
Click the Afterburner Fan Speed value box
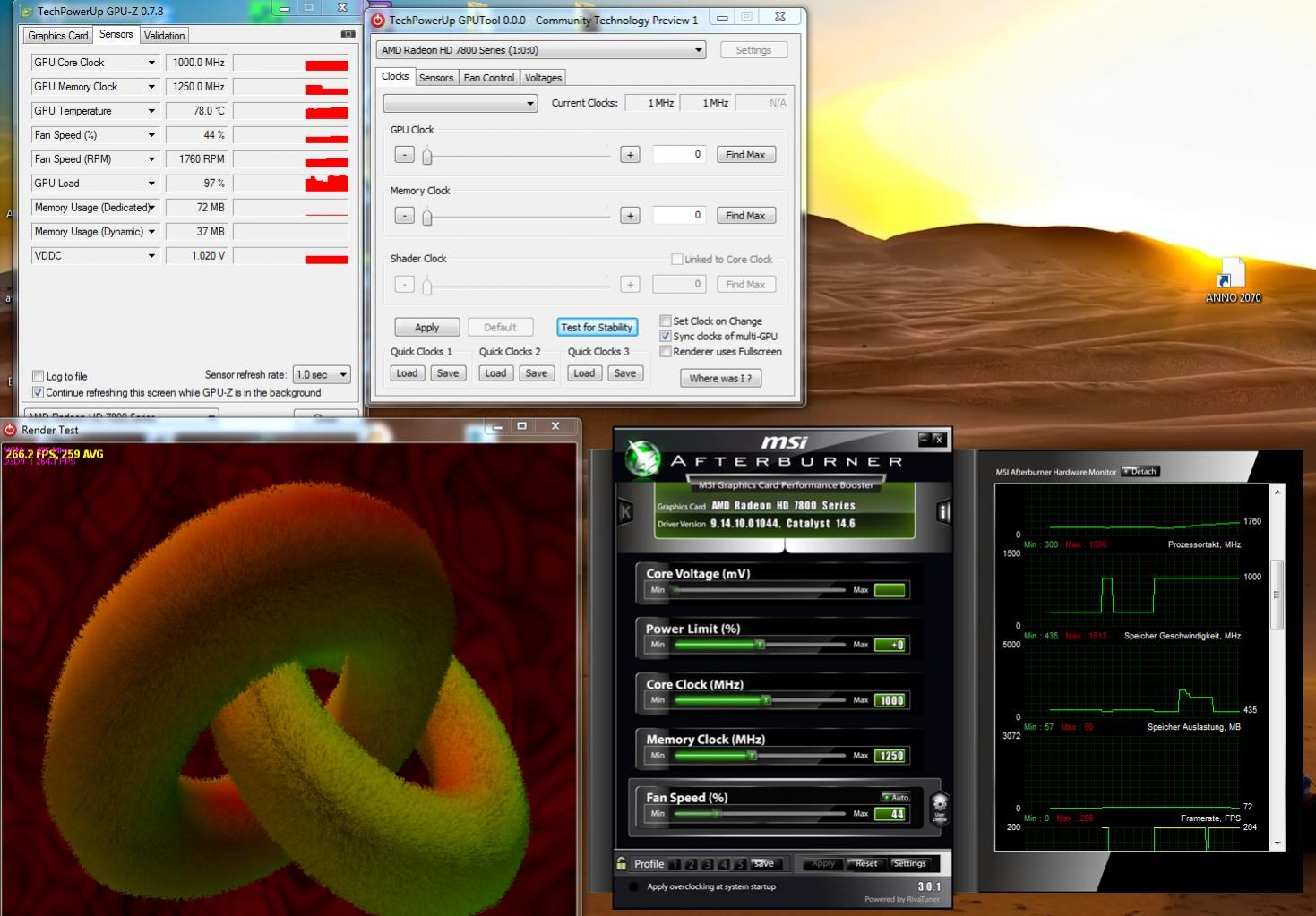pos(890,814)
